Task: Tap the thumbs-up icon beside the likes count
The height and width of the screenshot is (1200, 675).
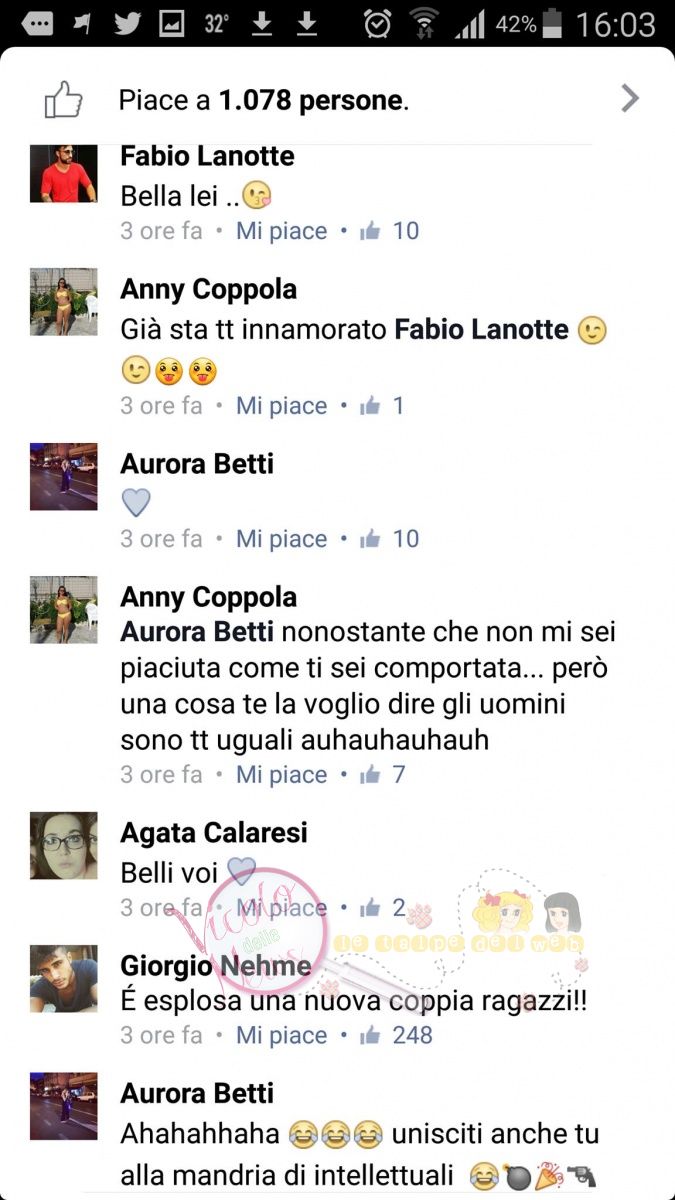Action: click(63, 101)
